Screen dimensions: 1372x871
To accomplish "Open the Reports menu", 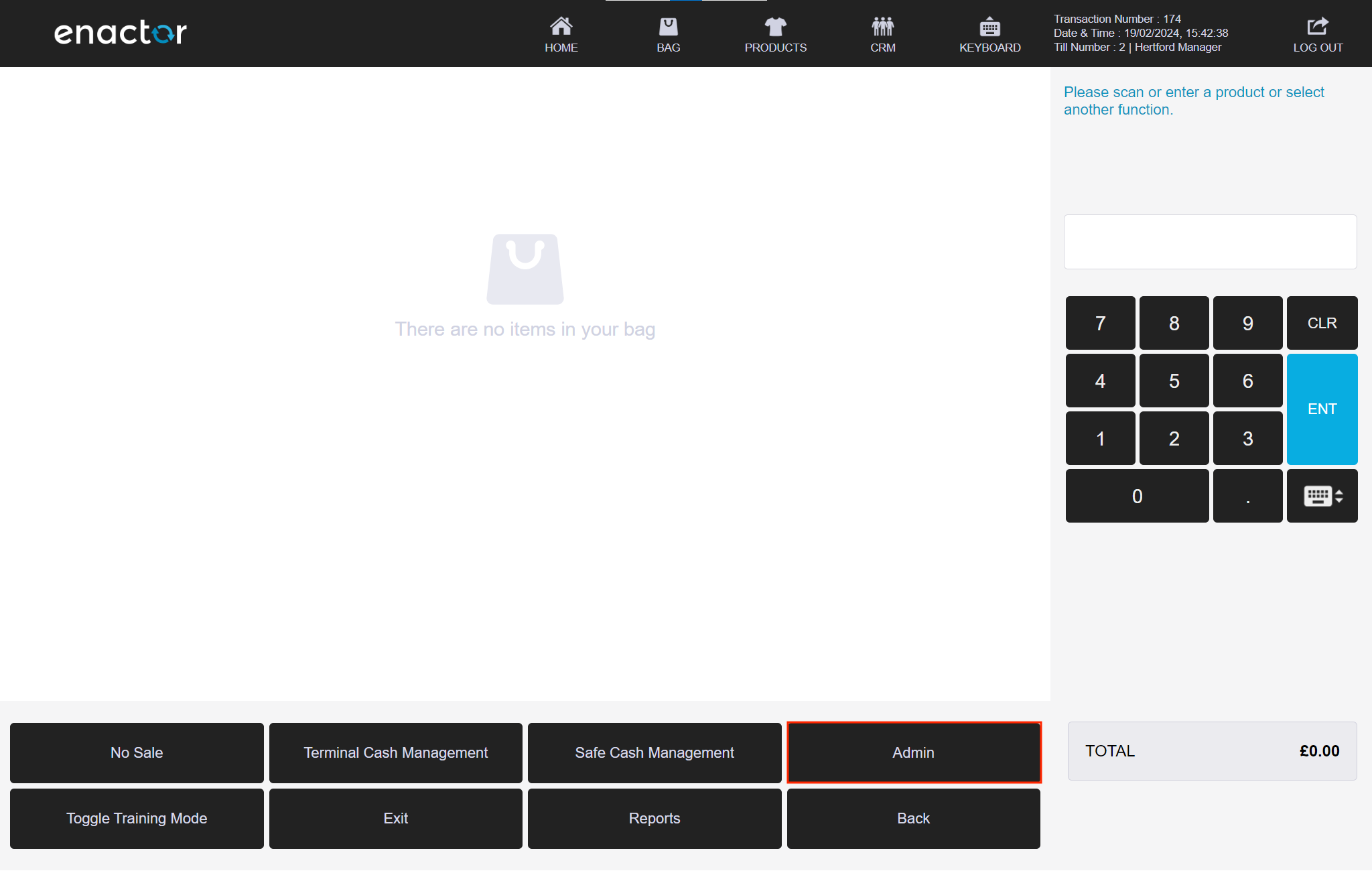I will [654, 818].
